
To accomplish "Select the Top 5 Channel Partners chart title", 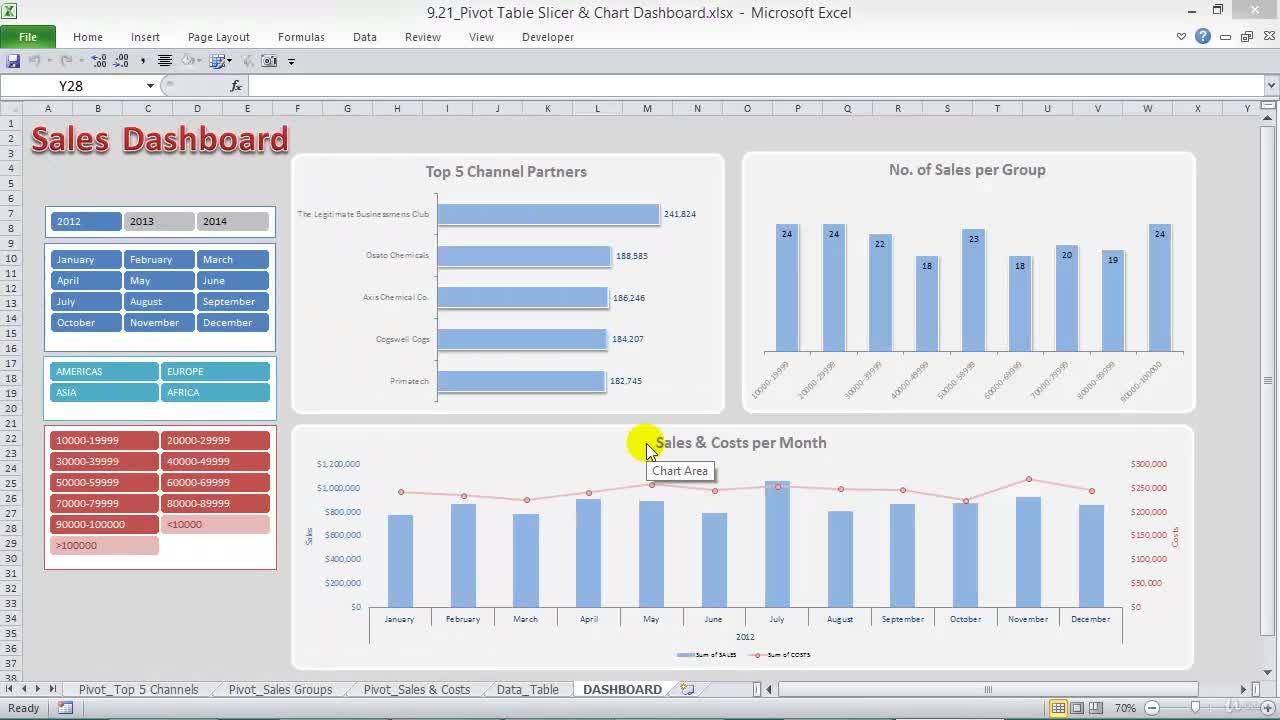I will (506, 172).
